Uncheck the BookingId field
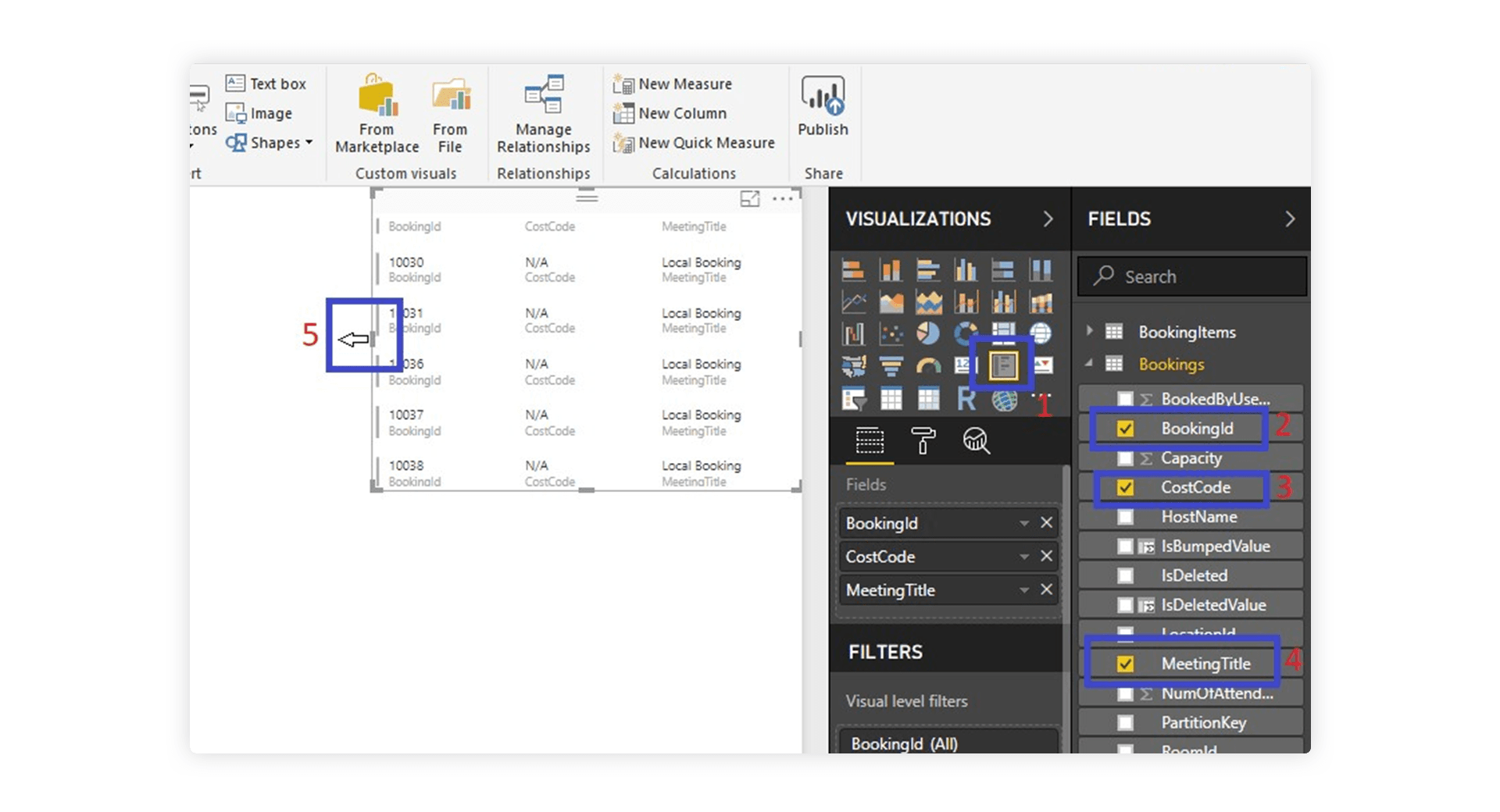 click(x=1125, y=429)
